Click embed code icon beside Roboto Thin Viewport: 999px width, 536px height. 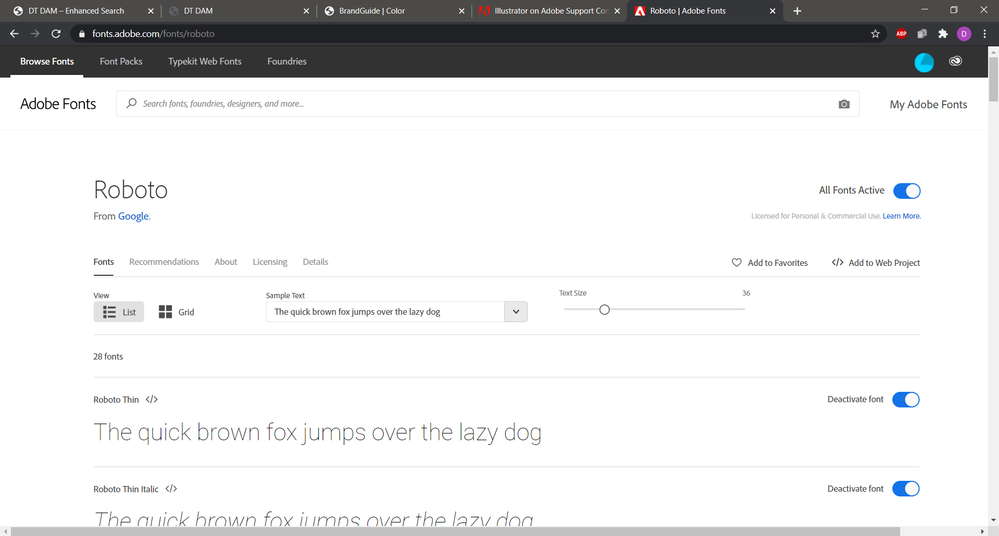coord(152,400)
